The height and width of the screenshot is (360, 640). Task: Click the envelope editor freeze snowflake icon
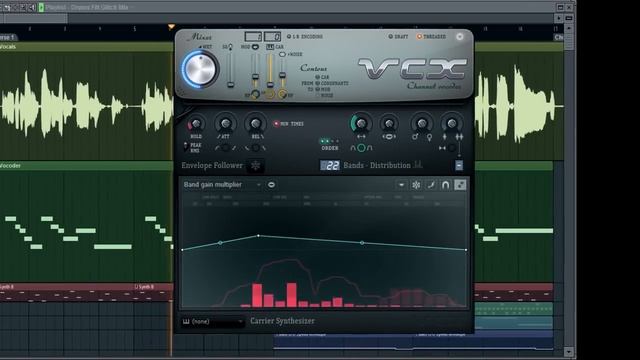point(416,185)
